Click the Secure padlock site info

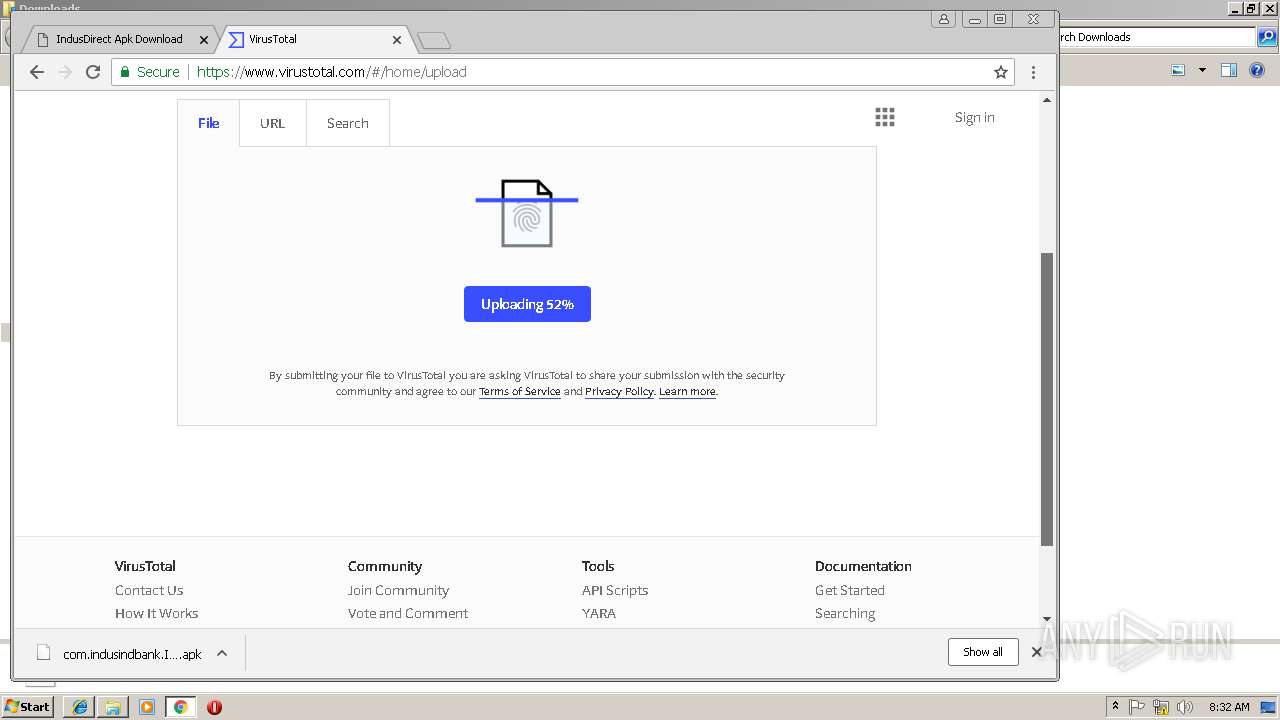(150, 72)
